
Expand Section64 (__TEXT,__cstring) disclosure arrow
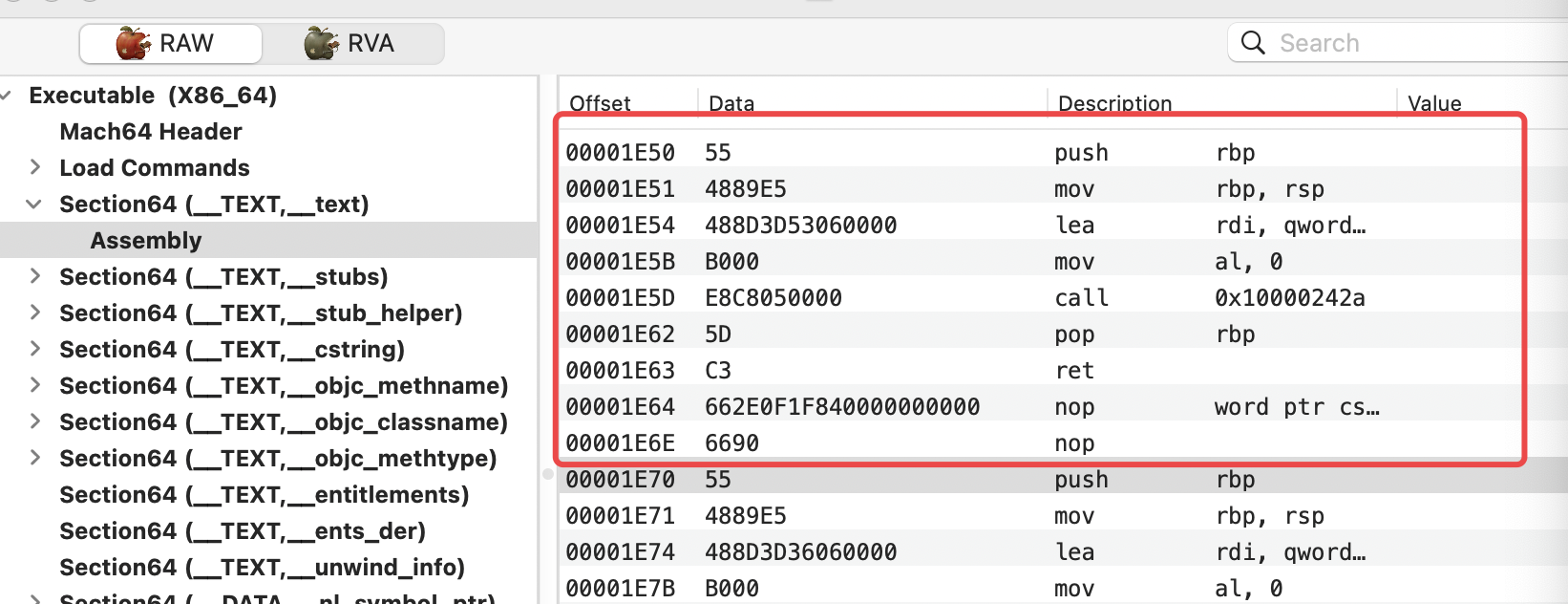pyautogui.click(x=35, y=349)
